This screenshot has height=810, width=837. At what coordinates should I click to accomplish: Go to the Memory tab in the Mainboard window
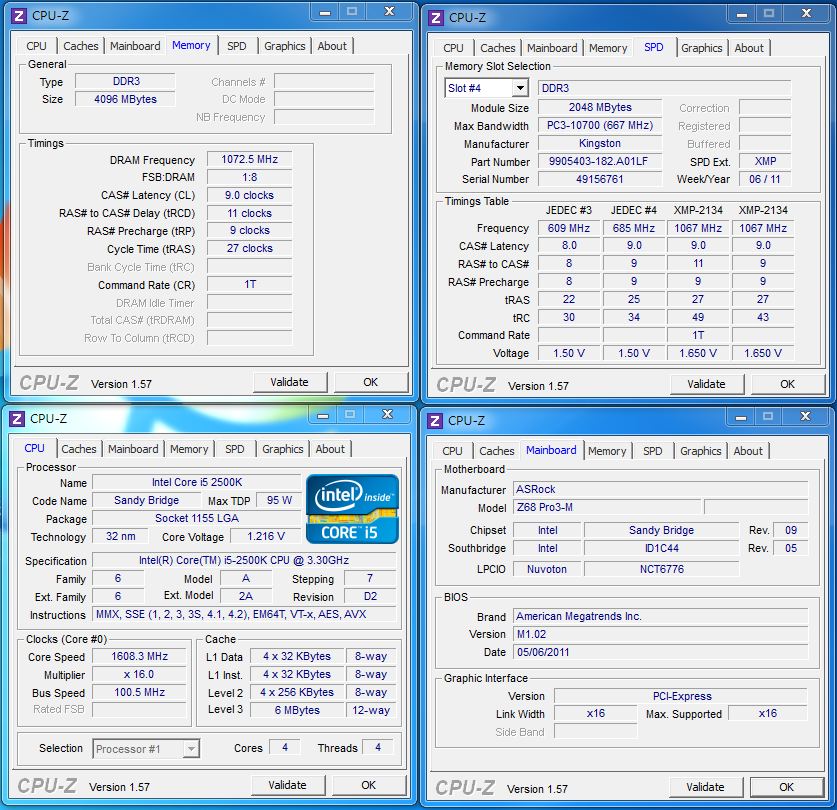click(607, 452)
